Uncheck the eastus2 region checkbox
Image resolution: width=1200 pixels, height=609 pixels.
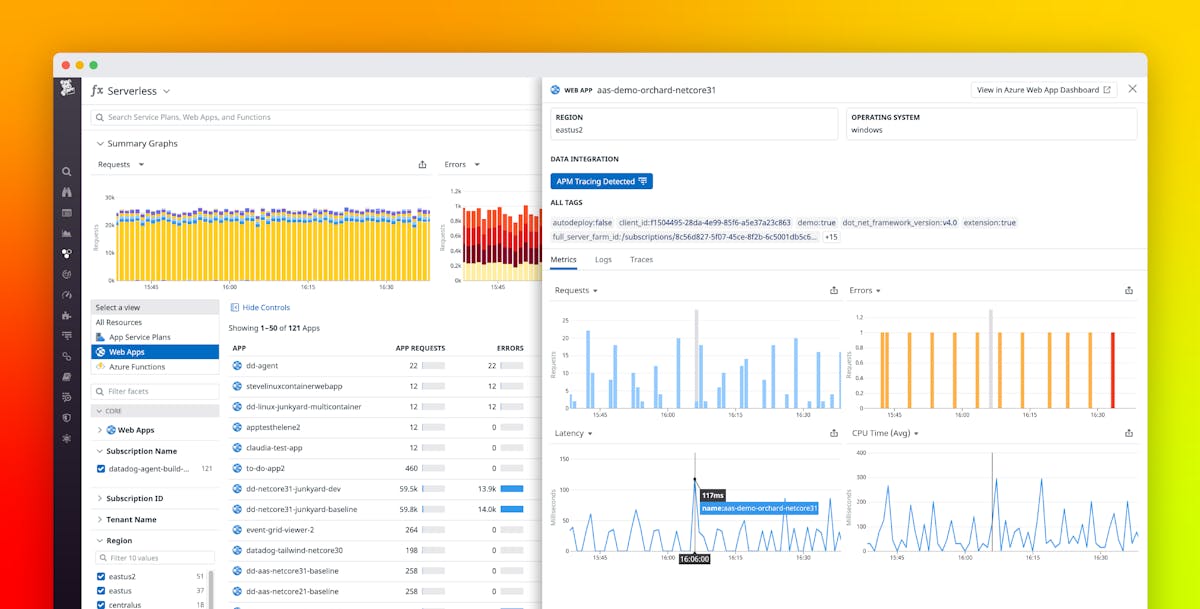pos(101,576)
